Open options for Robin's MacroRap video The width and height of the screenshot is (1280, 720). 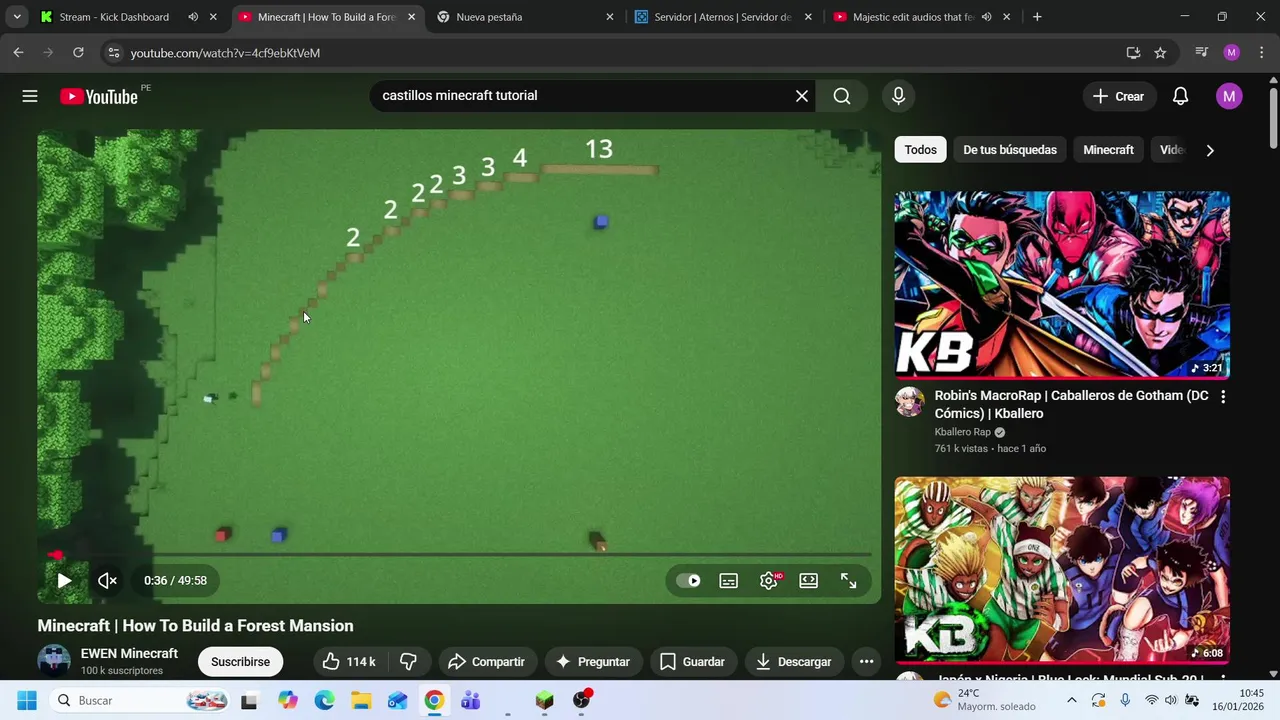pos(1223,397)
